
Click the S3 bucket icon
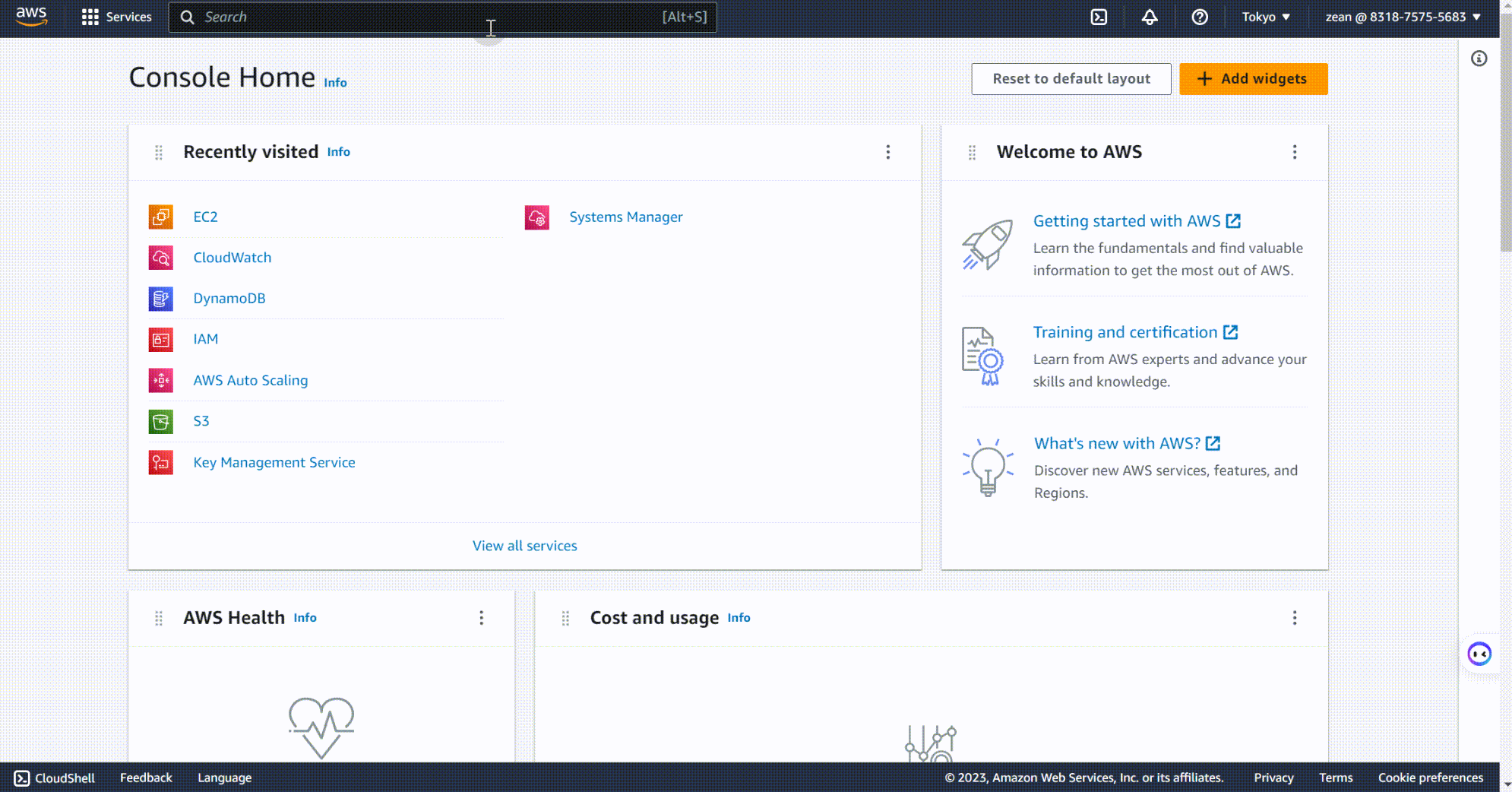[161, 422]
